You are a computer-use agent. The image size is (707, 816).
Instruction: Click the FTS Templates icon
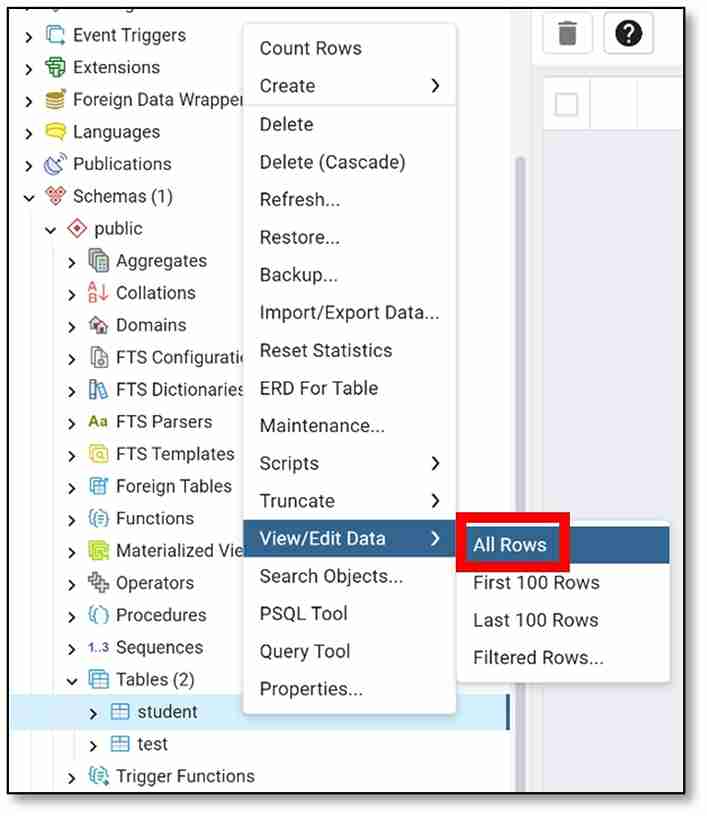(x=98, y=454)
